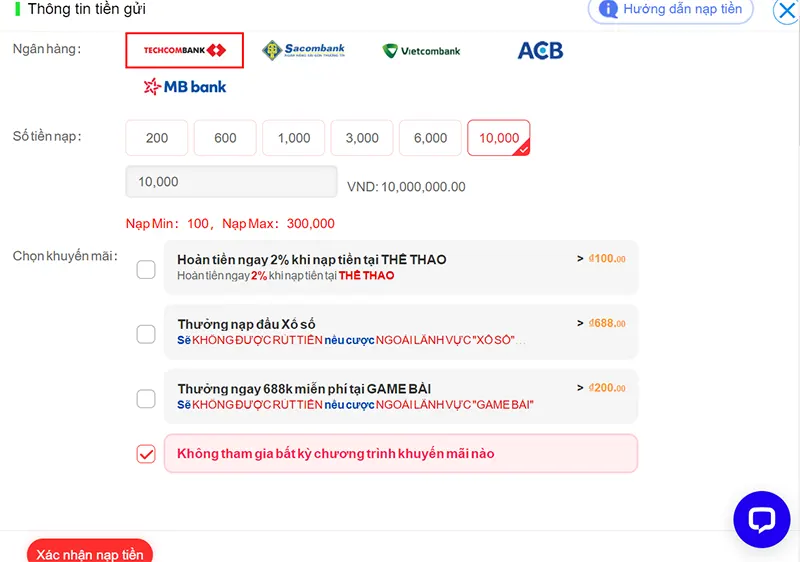Close the deposit dialog with the X
The height and width of the screenshot is (562, 800).
787,10
